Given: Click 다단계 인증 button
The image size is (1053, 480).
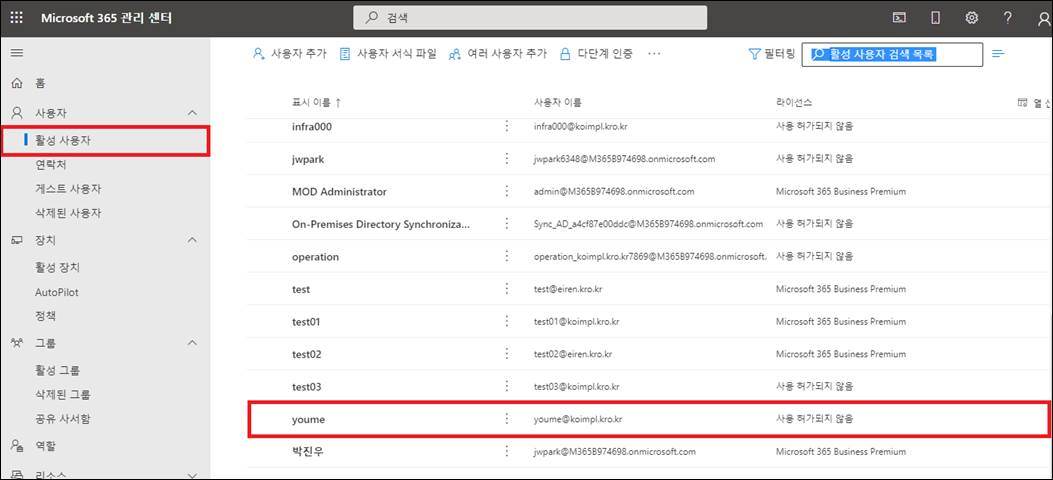Looking at the screenshot, I should [596, 54].
